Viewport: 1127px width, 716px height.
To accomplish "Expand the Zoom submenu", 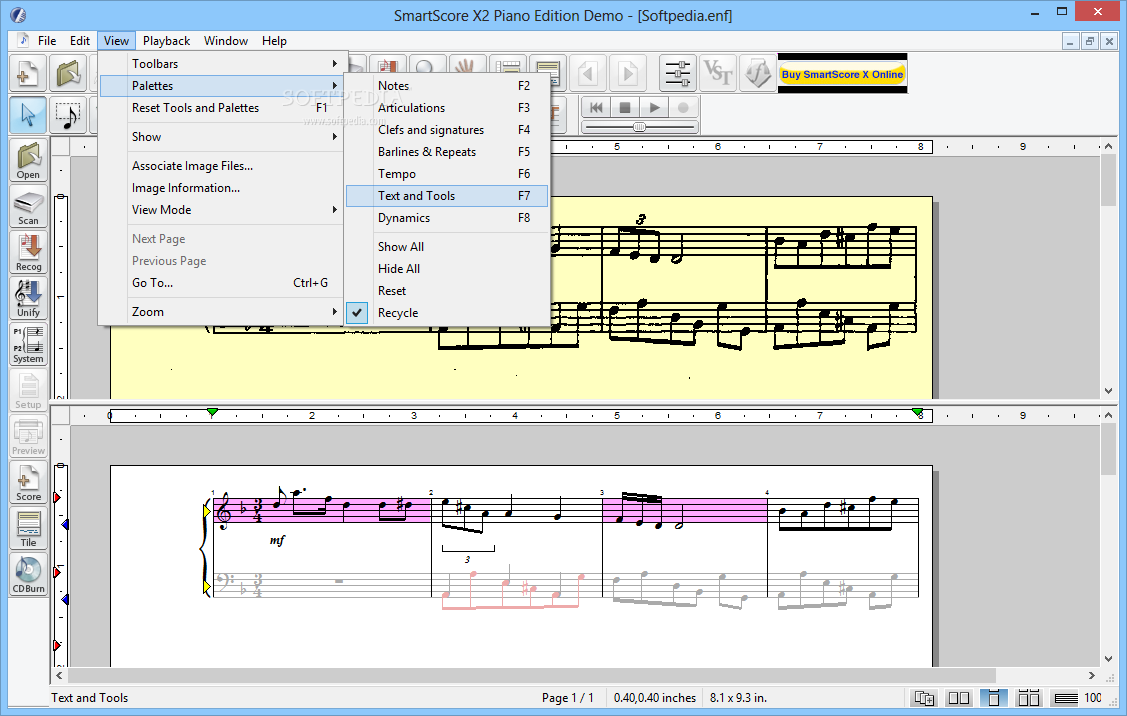I will [223, 312].
